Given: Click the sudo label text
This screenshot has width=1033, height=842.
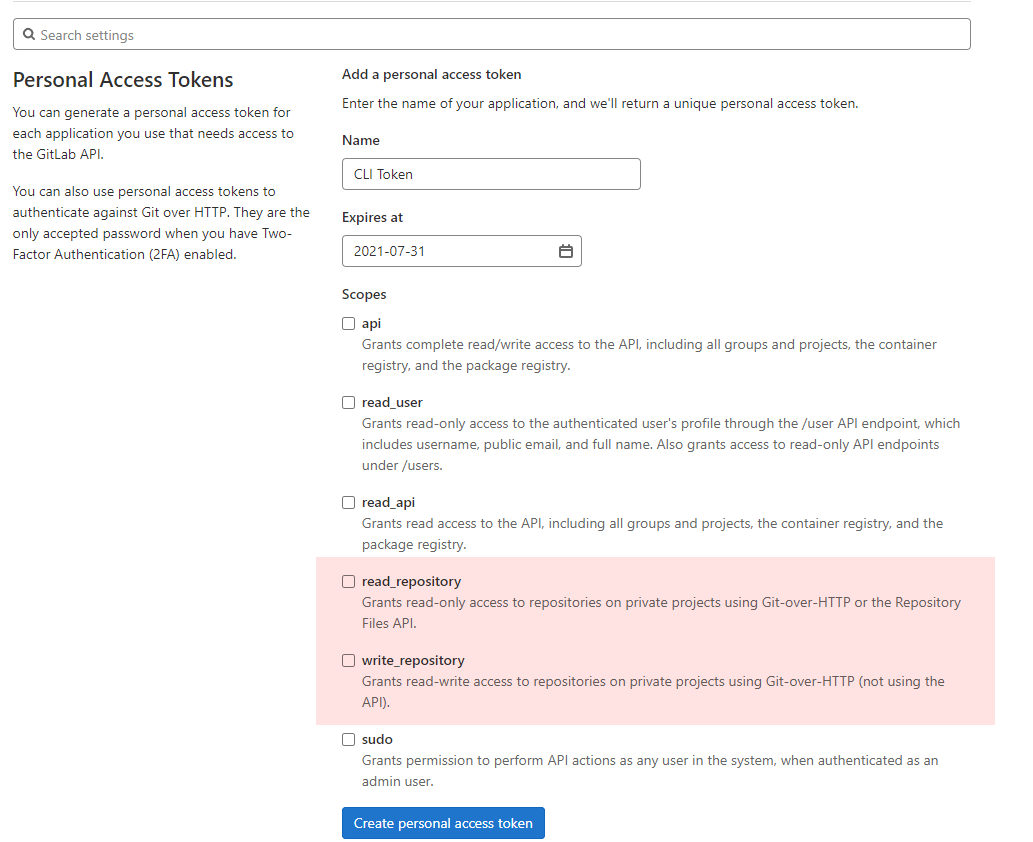Looking at the screenshot, I should pyautogui.click(x=377, y=739).
